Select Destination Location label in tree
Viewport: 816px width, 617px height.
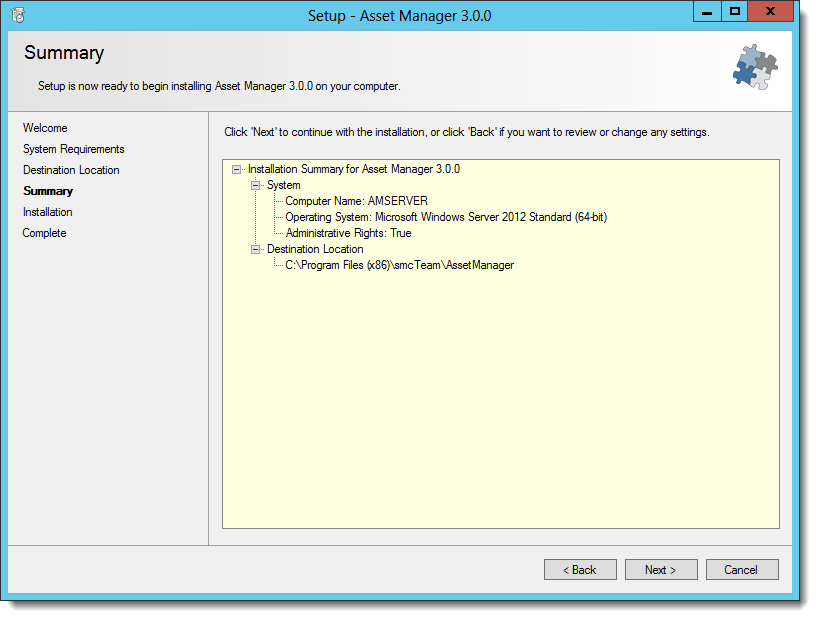315,249
